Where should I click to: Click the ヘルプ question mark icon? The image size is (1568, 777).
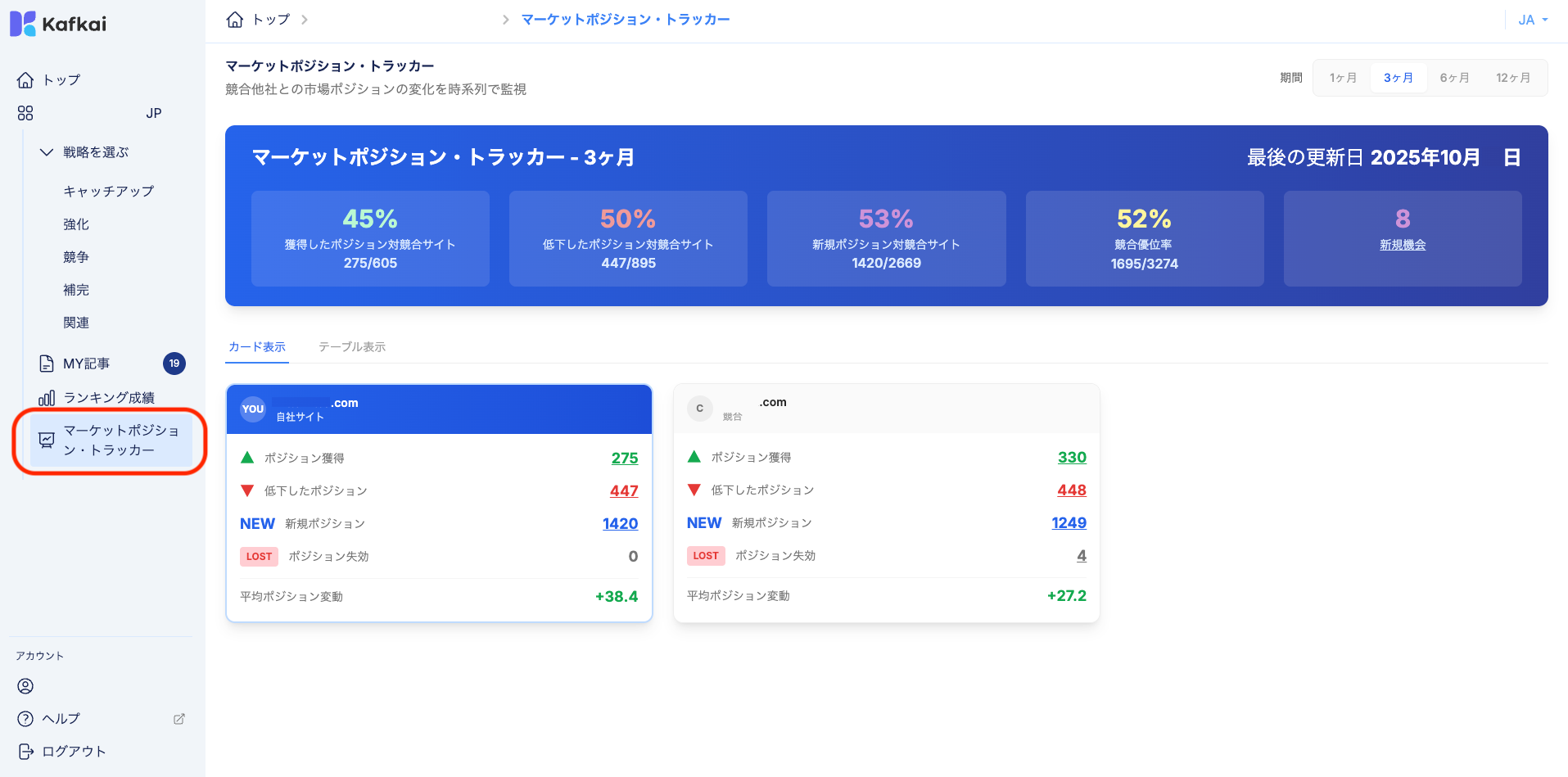point(25,718)
